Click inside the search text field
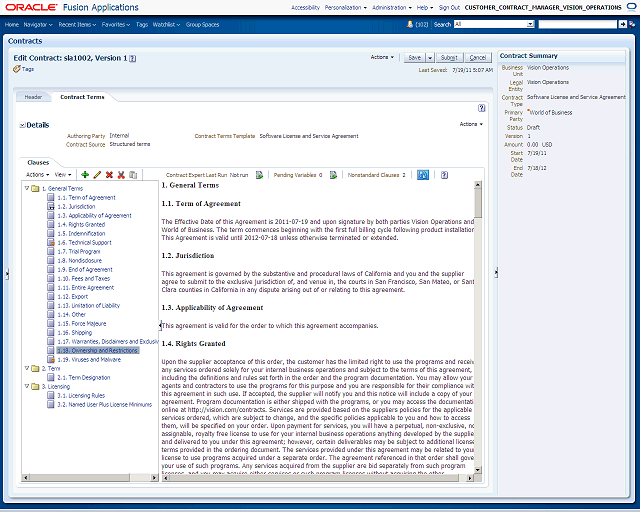The image size is (640, 512). [578, 24]
